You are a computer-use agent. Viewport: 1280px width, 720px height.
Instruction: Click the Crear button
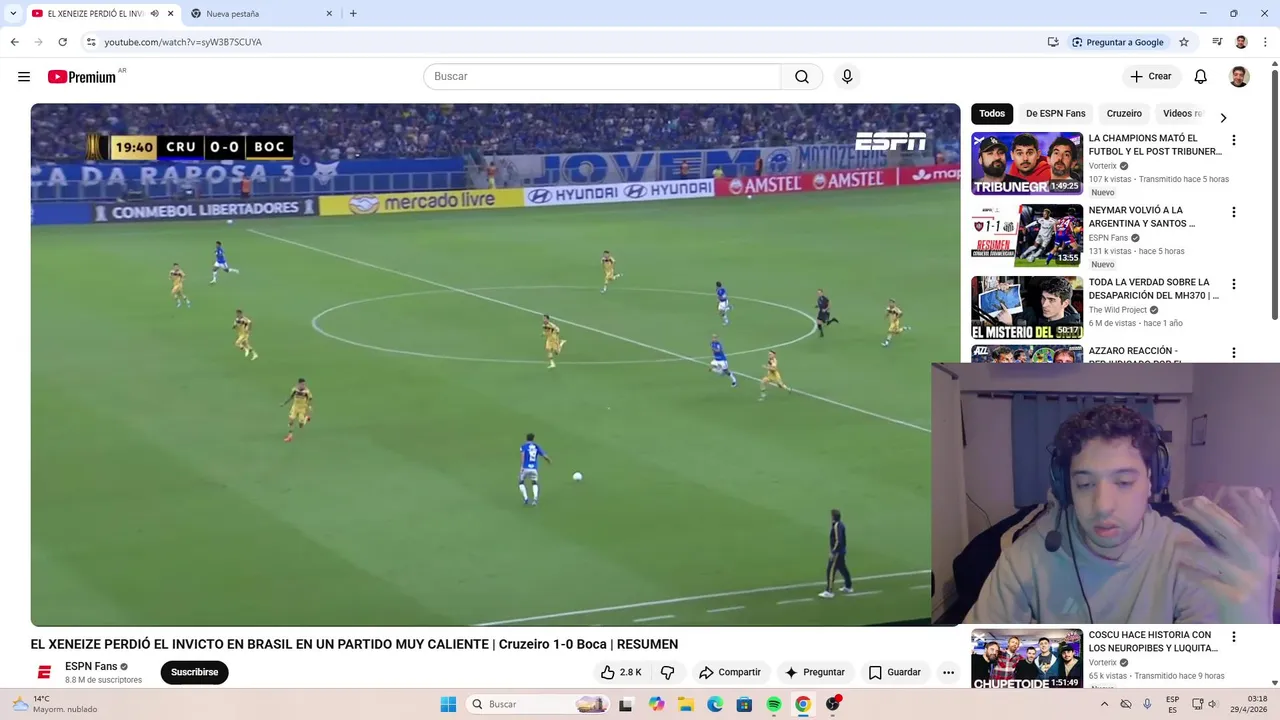[1150, 77]
